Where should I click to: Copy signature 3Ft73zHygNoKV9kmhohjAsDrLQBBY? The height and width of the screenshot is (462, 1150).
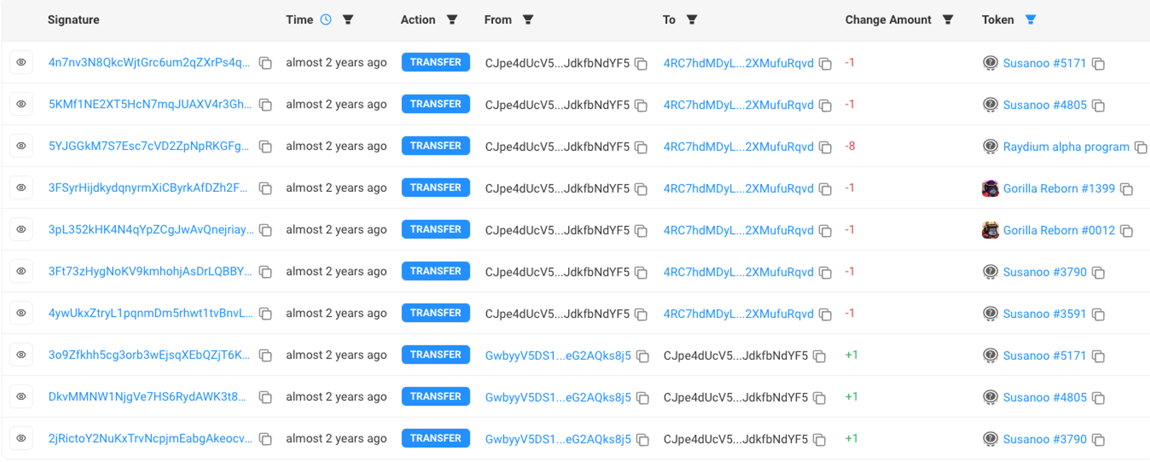point(265,273)
